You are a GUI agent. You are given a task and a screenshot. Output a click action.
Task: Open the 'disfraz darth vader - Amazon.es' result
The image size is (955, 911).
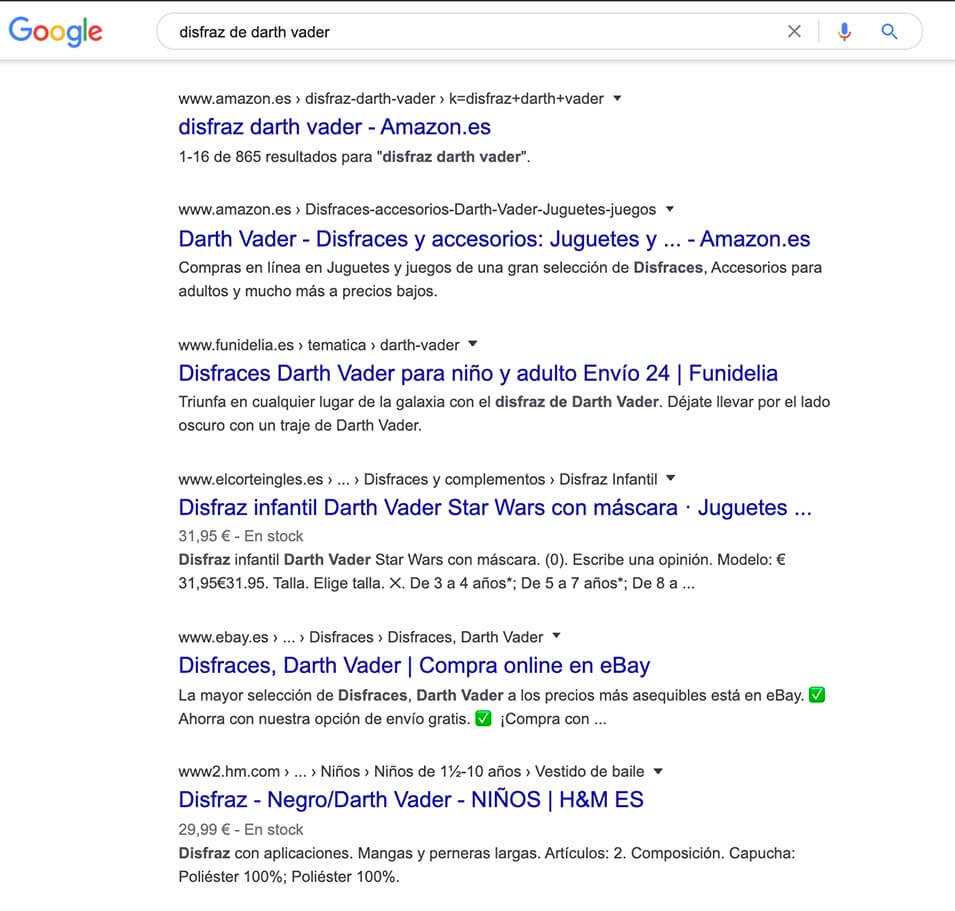coord(334,127)
